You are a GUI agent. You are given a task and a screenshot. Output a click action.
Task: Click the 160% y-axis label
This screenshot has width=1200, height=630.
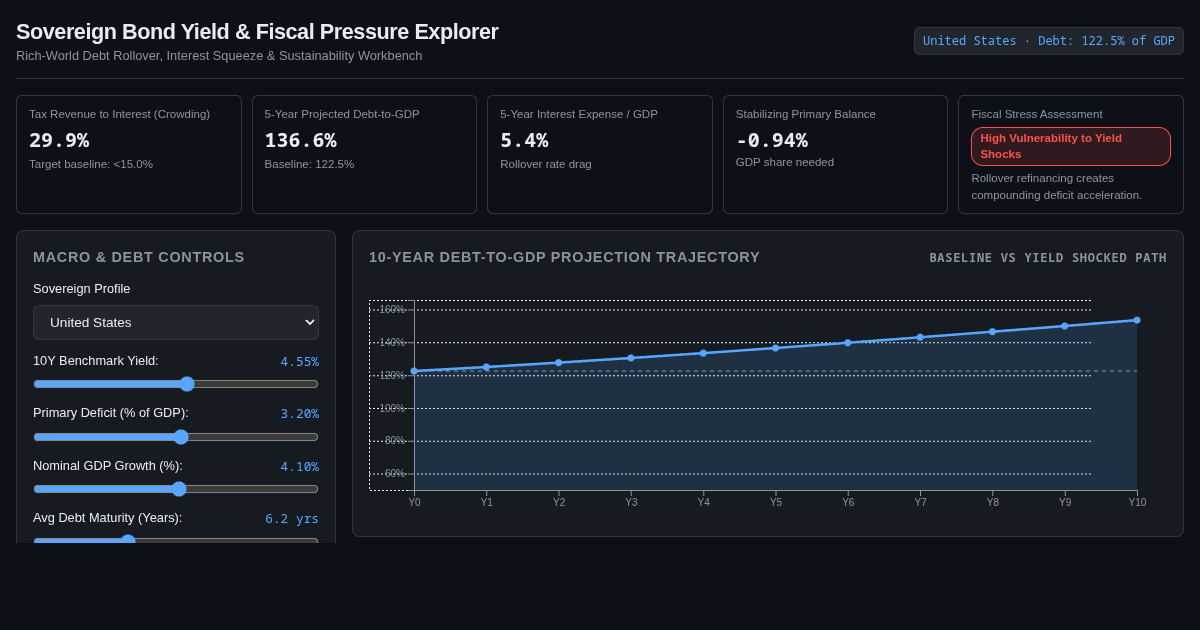coord(392,310)
